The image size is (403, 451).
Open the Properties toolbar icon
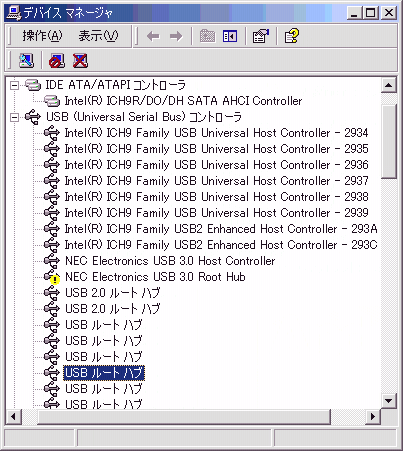pyautogui.click(x=260, y=36)
